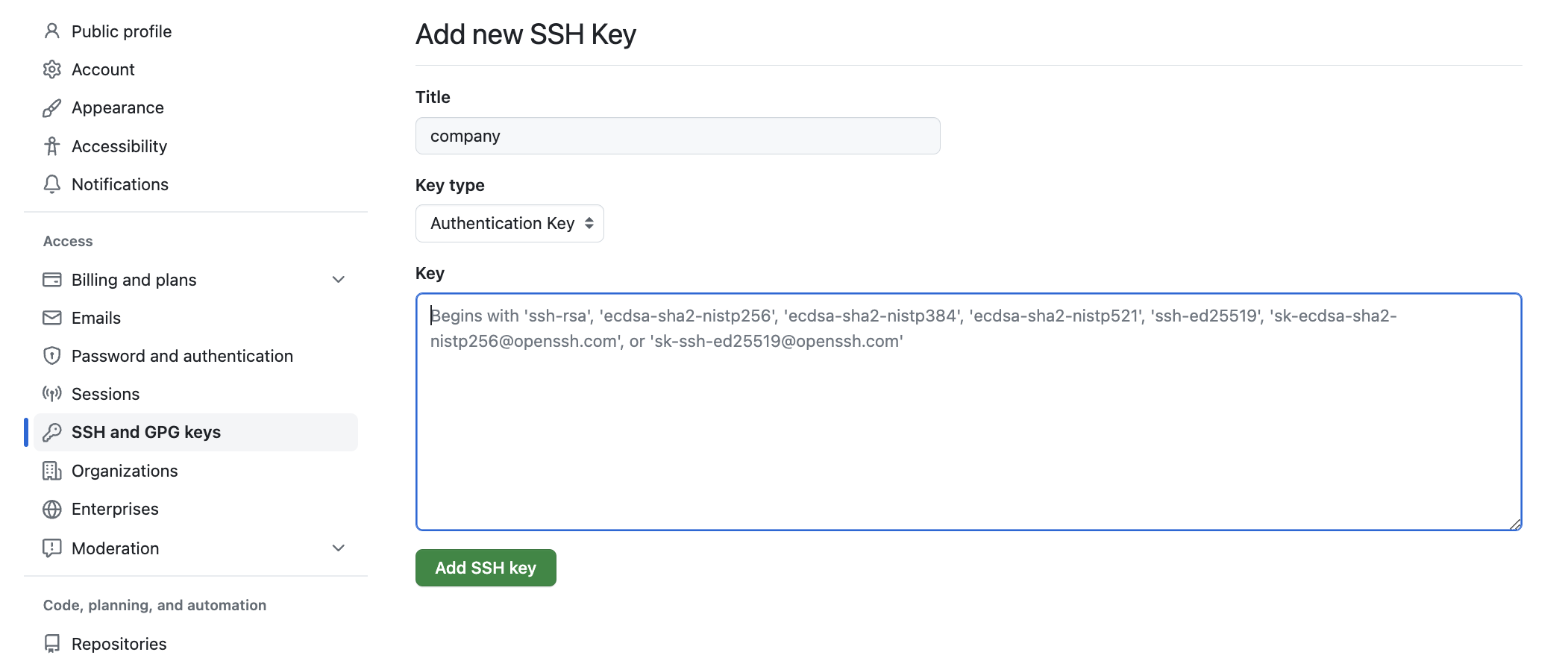Viewport: 1568px width, 661px height.
Task: Click the Accessibility figure icon
Action: (x=51, y=146)
